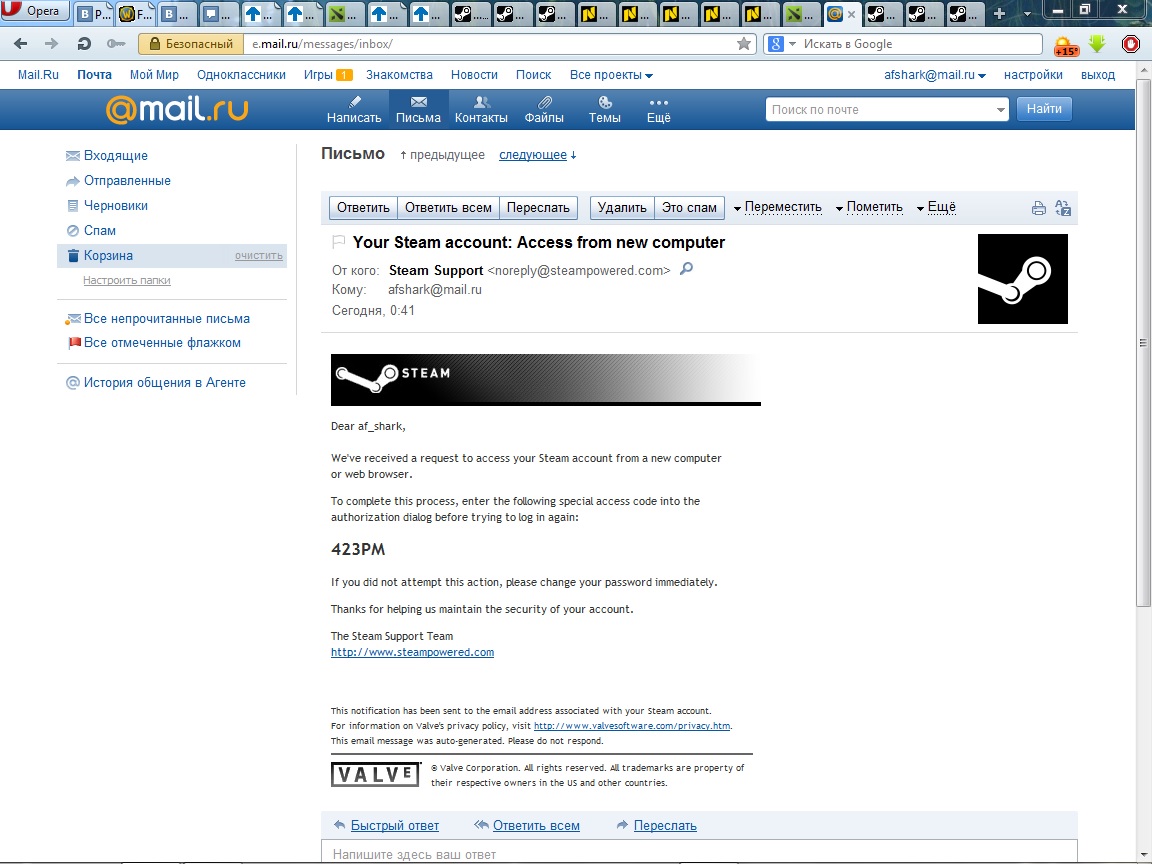Click Переслать button in toolbar
This screenshot has height=864, width=1152.
point(539,208)
